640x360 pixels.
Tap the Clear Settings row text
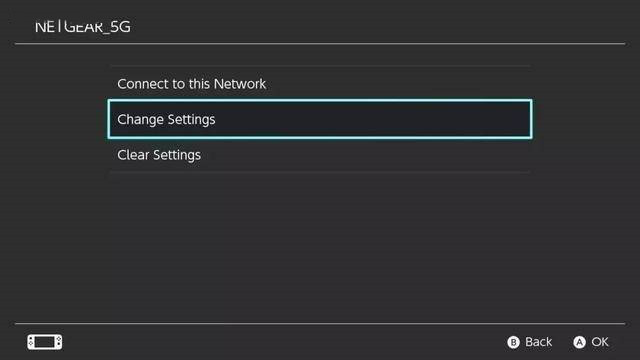pos(159,155)
